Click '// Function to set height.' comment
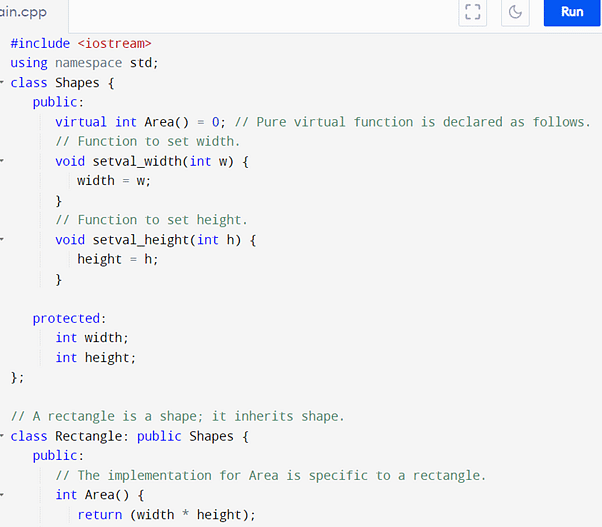Image resolution: width=602 pixels, height=527 pixels. [152, 220]
